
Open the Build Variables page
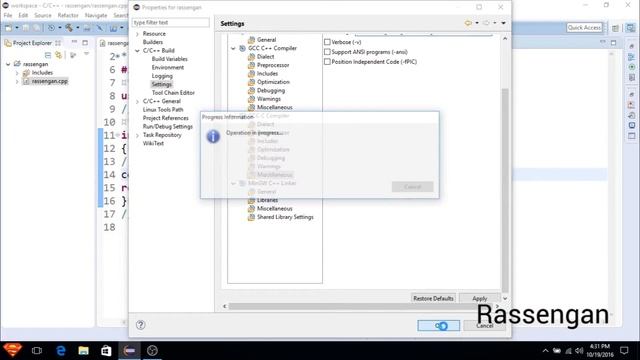[169, 59]
